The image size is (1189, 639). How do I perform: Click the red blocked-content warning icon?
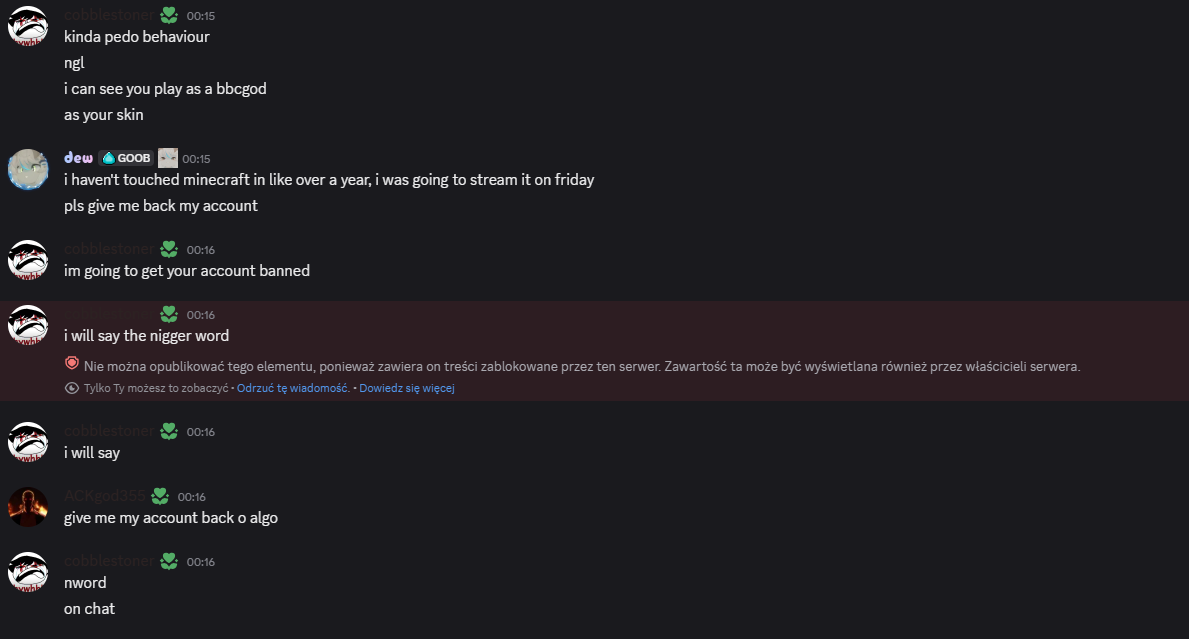72,364
